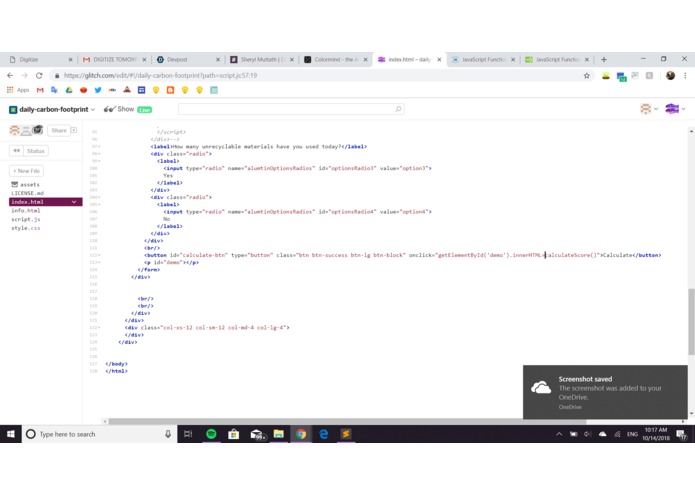Expand the index.html file options chevron

(x=74, y=202)
